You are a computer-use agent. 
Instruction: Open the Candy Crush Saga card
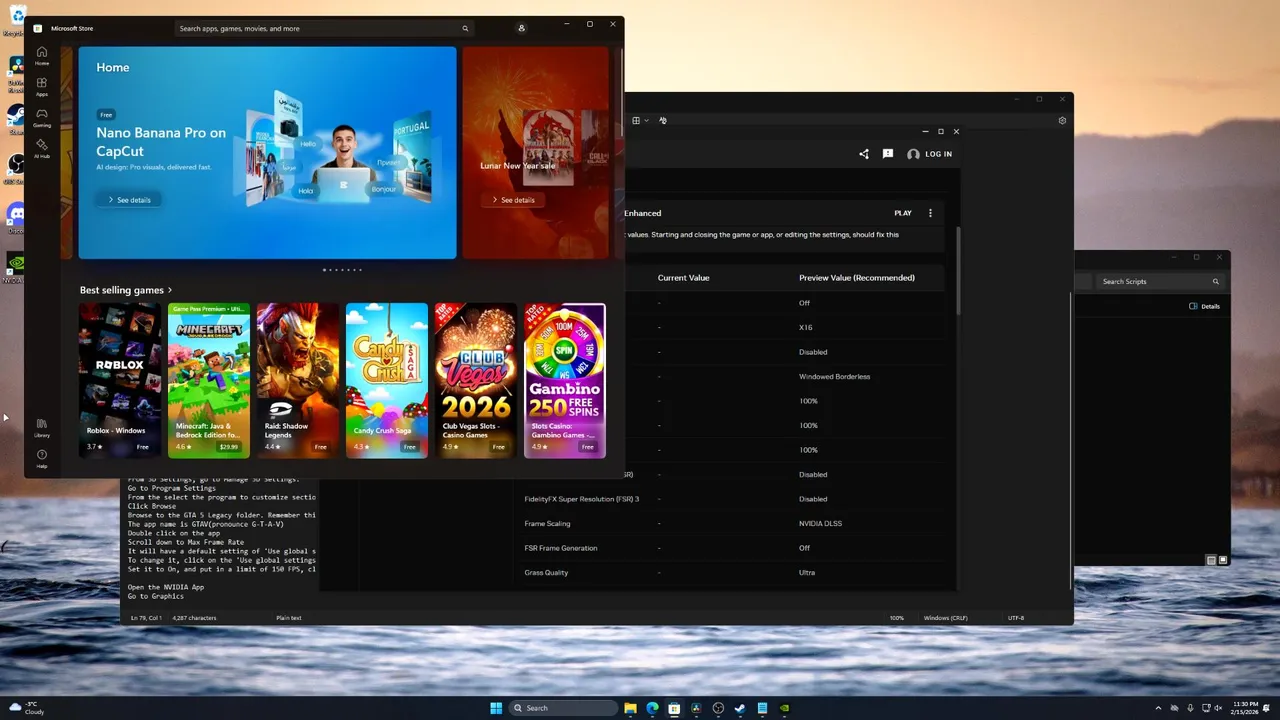(387, 380)
